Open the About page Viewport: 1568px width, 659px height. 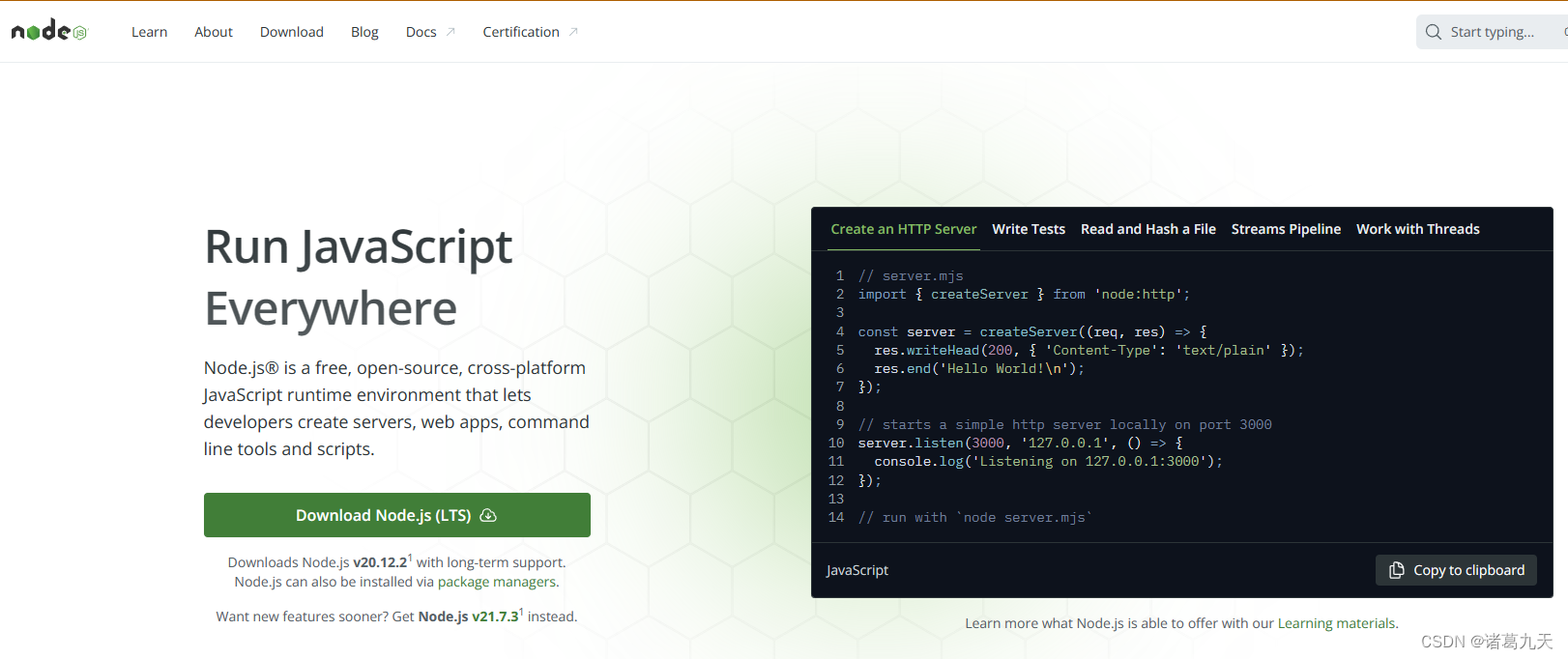(x=214, y=32)
